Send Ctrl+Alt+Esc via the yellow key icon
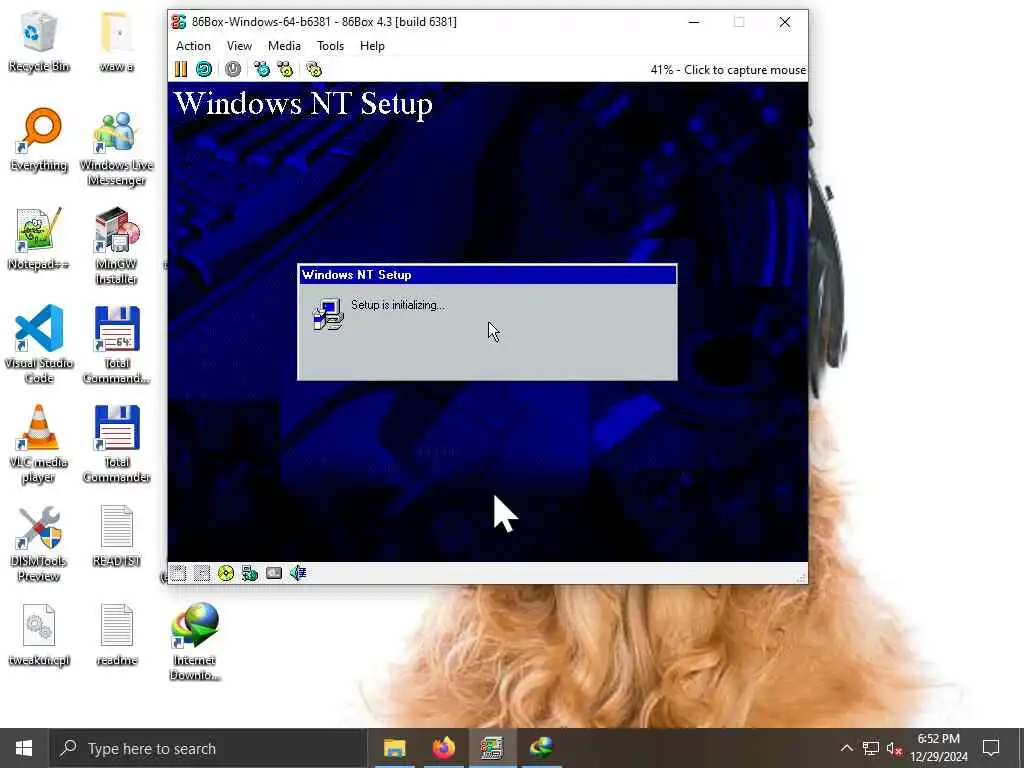This screenshot has width=1024, height=768. tap(285, 69)
